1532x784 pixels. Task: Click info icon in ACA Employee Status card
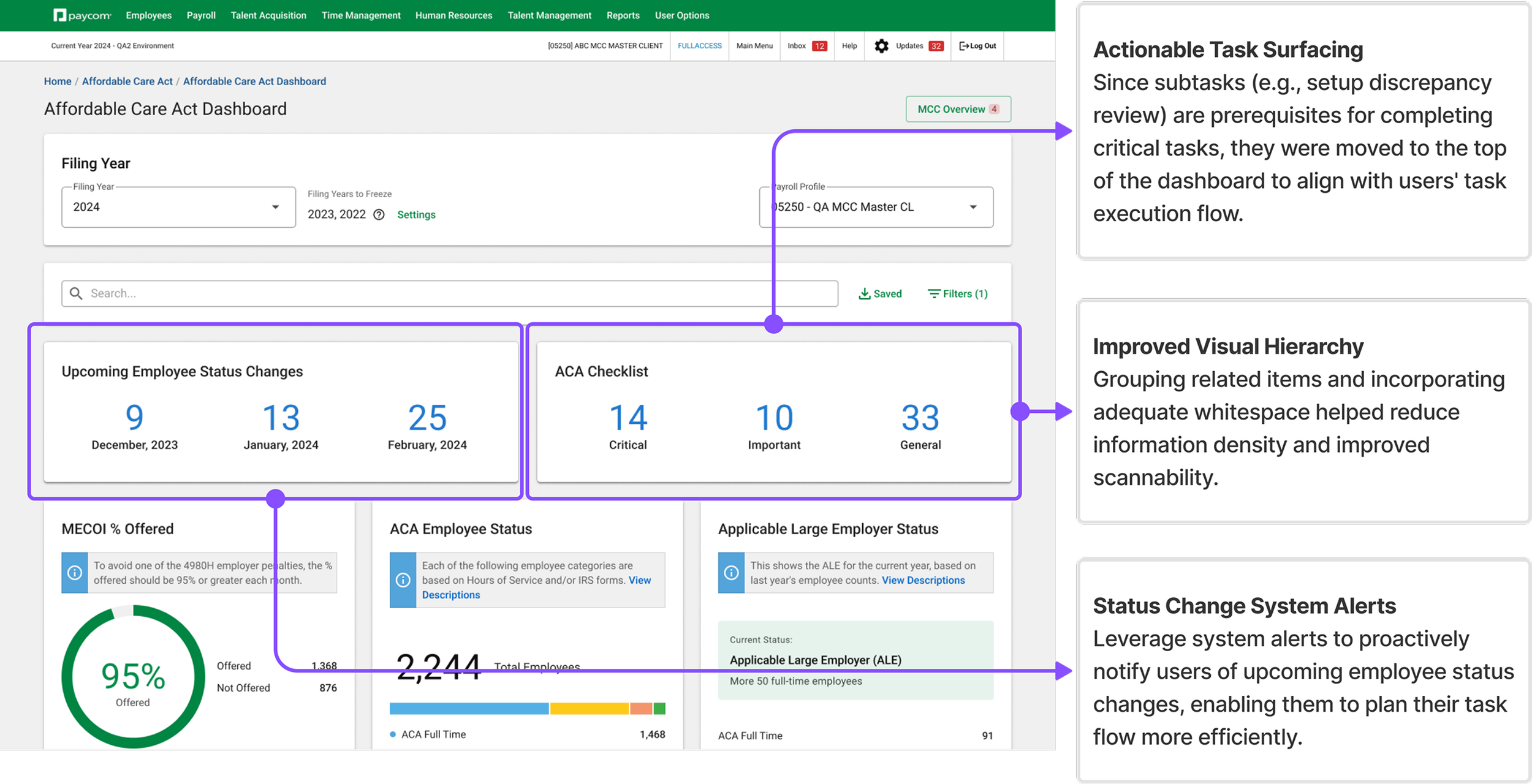pos(403,580)
